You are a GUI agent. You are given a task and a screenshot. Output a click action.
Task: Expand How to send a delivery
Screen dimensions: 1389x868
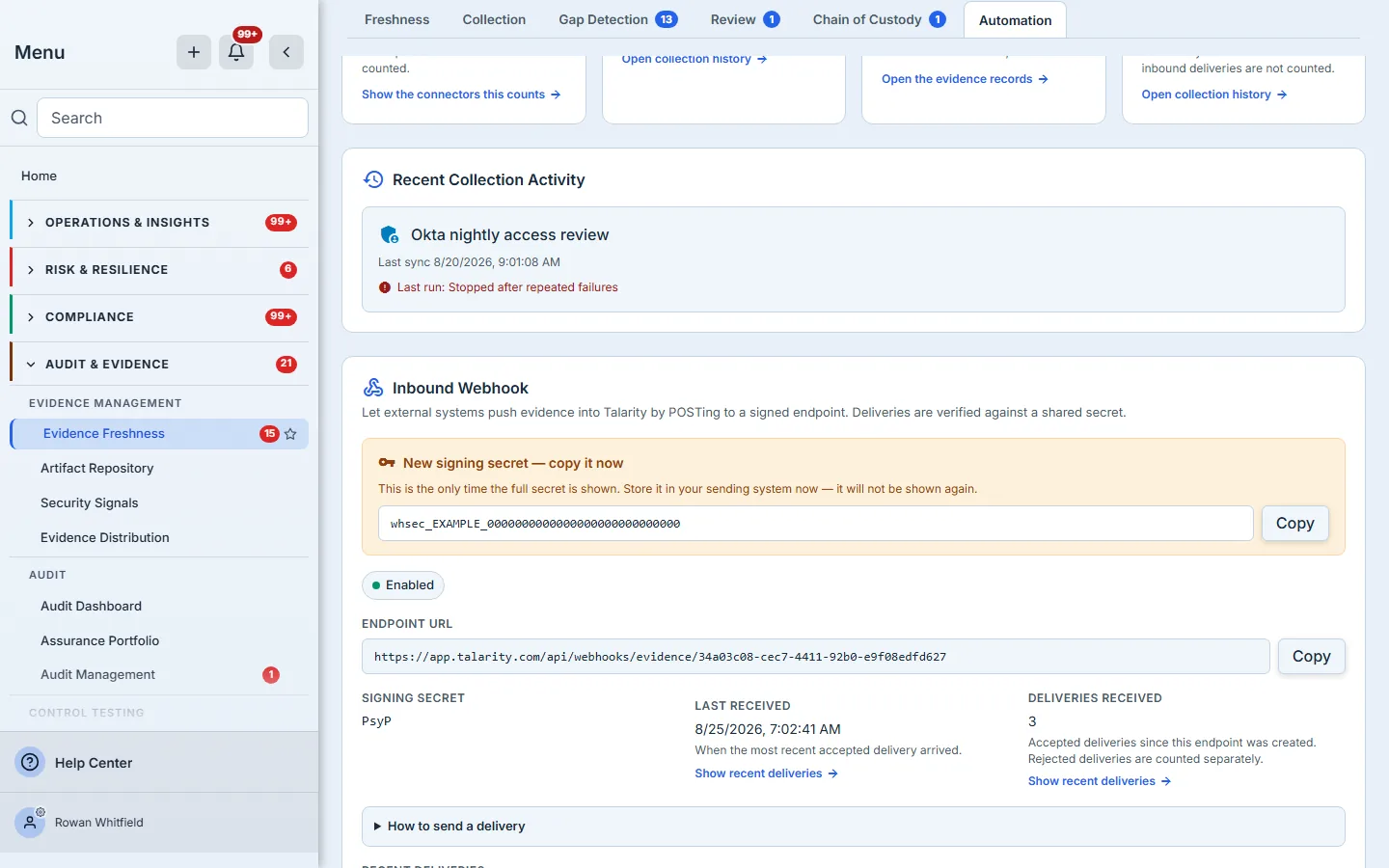pos(853,827)
